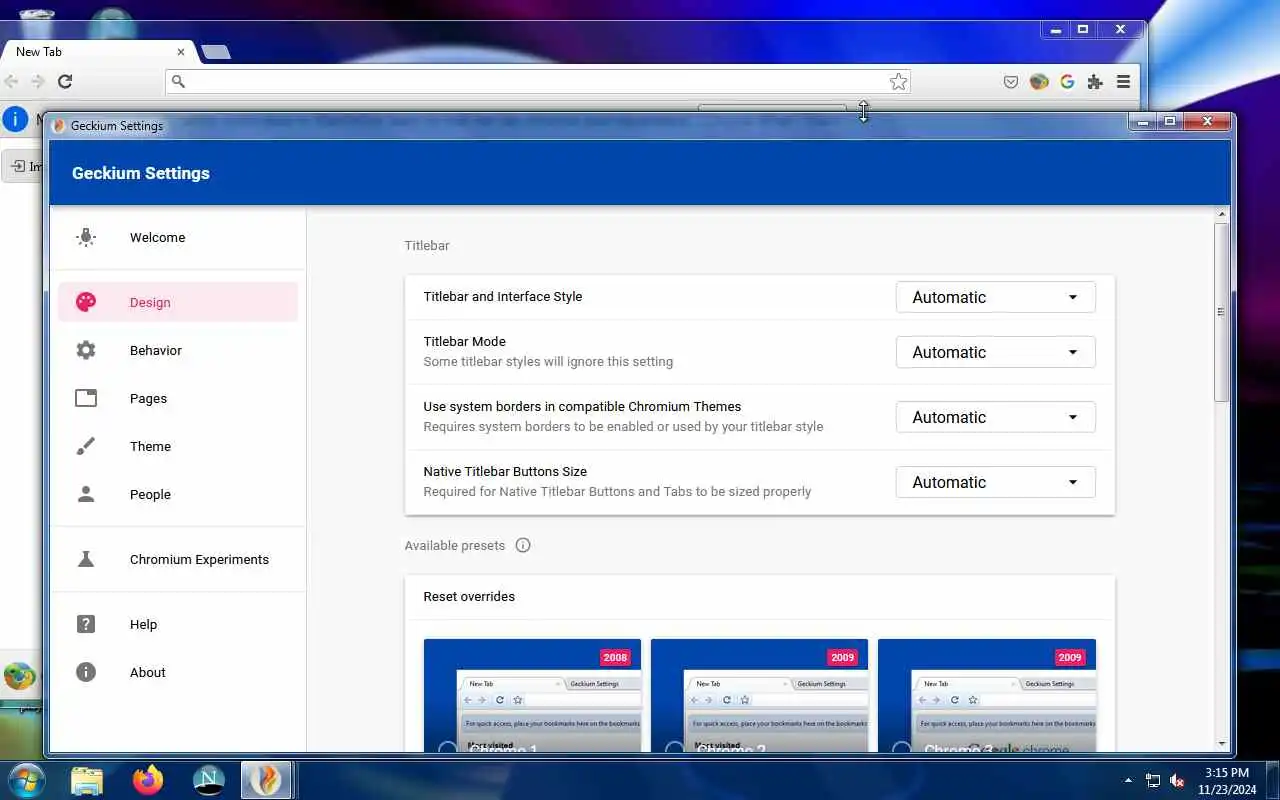This screenshot has width=1280, height=800.
Task: Click the settings page scroll-up arrow
Action: coord(1222,215)
